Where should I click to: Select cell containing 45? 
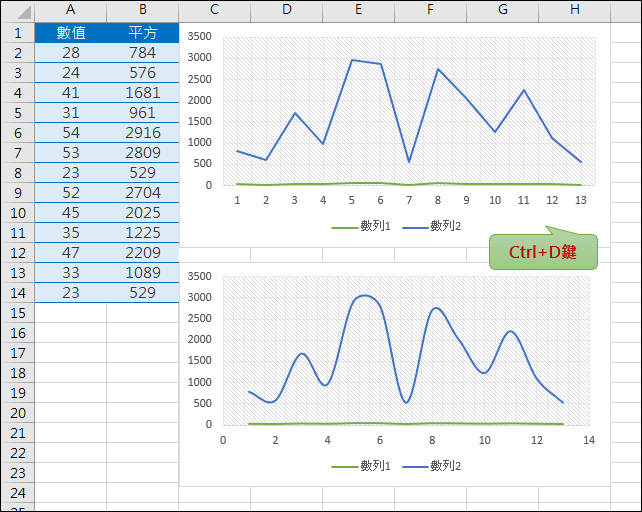[70, 213]
